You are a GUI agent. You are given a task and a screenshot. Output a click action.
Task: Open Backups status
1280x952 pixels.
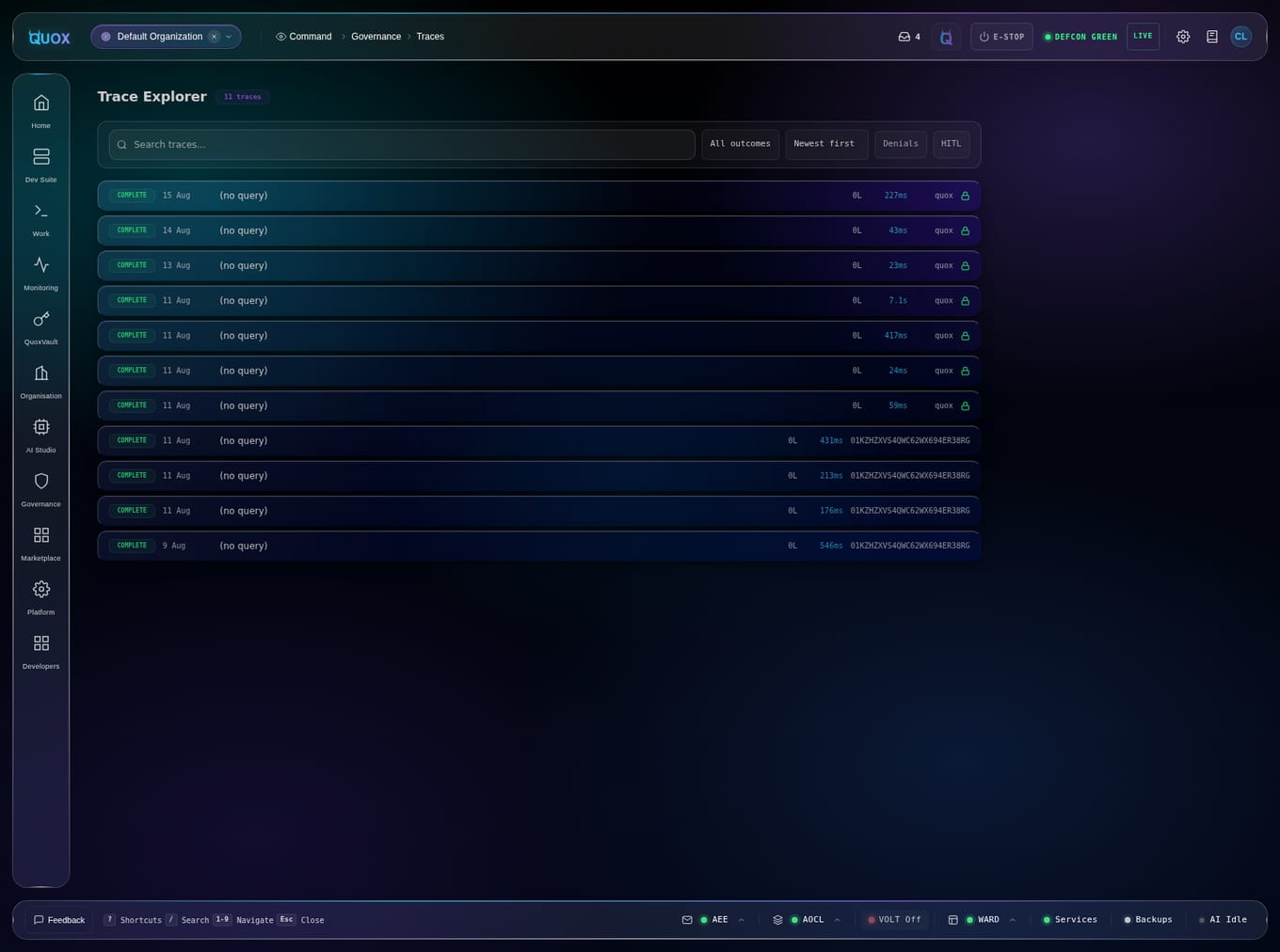coord(1148,920)
